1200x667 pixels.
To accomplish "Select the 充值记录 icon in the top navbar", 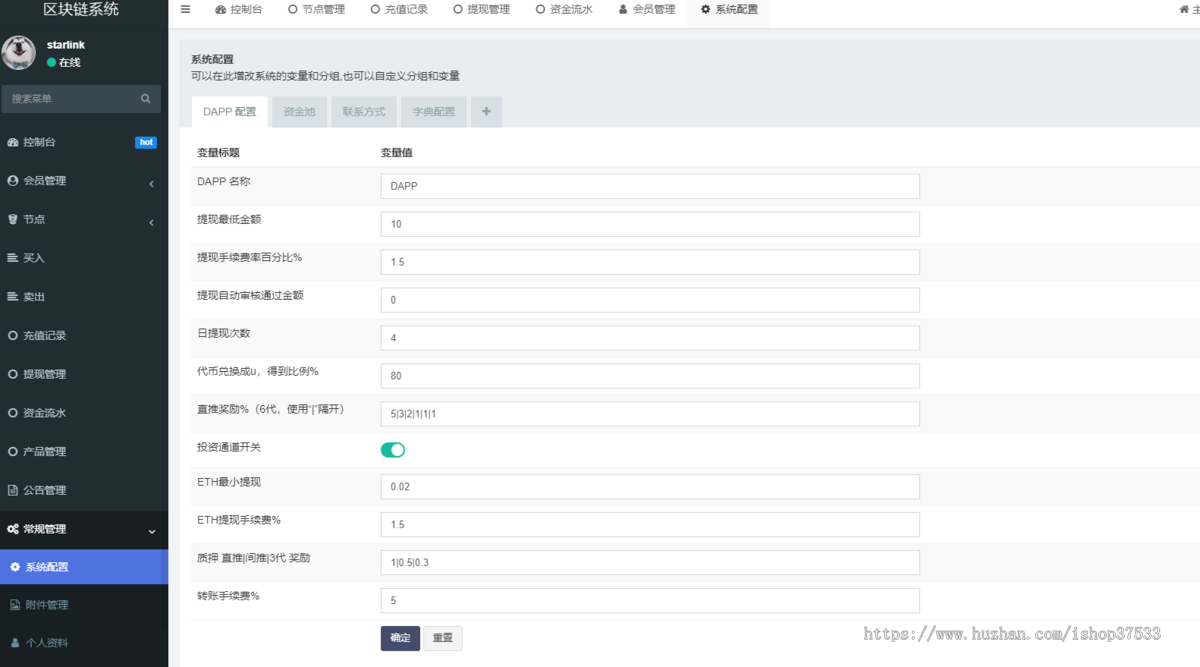I will (x=376, y=9).
